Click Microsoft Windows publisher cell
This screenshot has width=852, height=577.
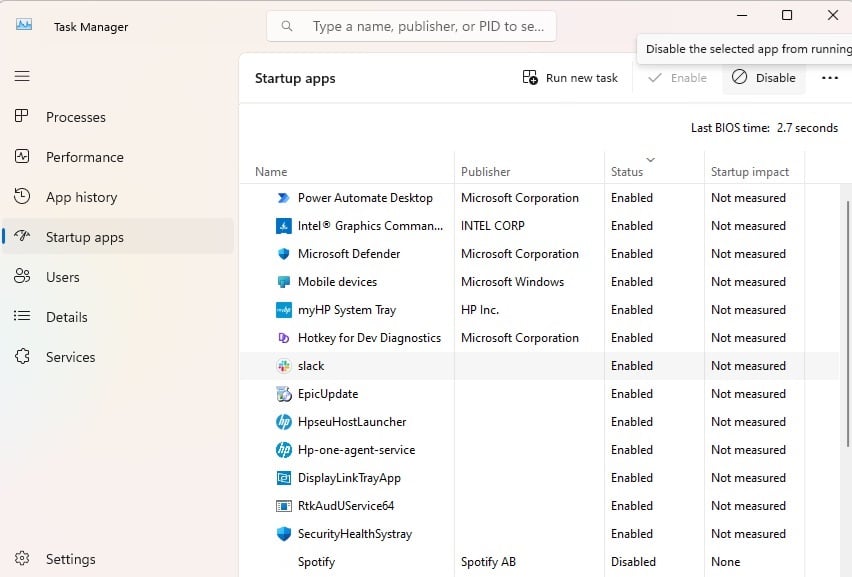512,282
